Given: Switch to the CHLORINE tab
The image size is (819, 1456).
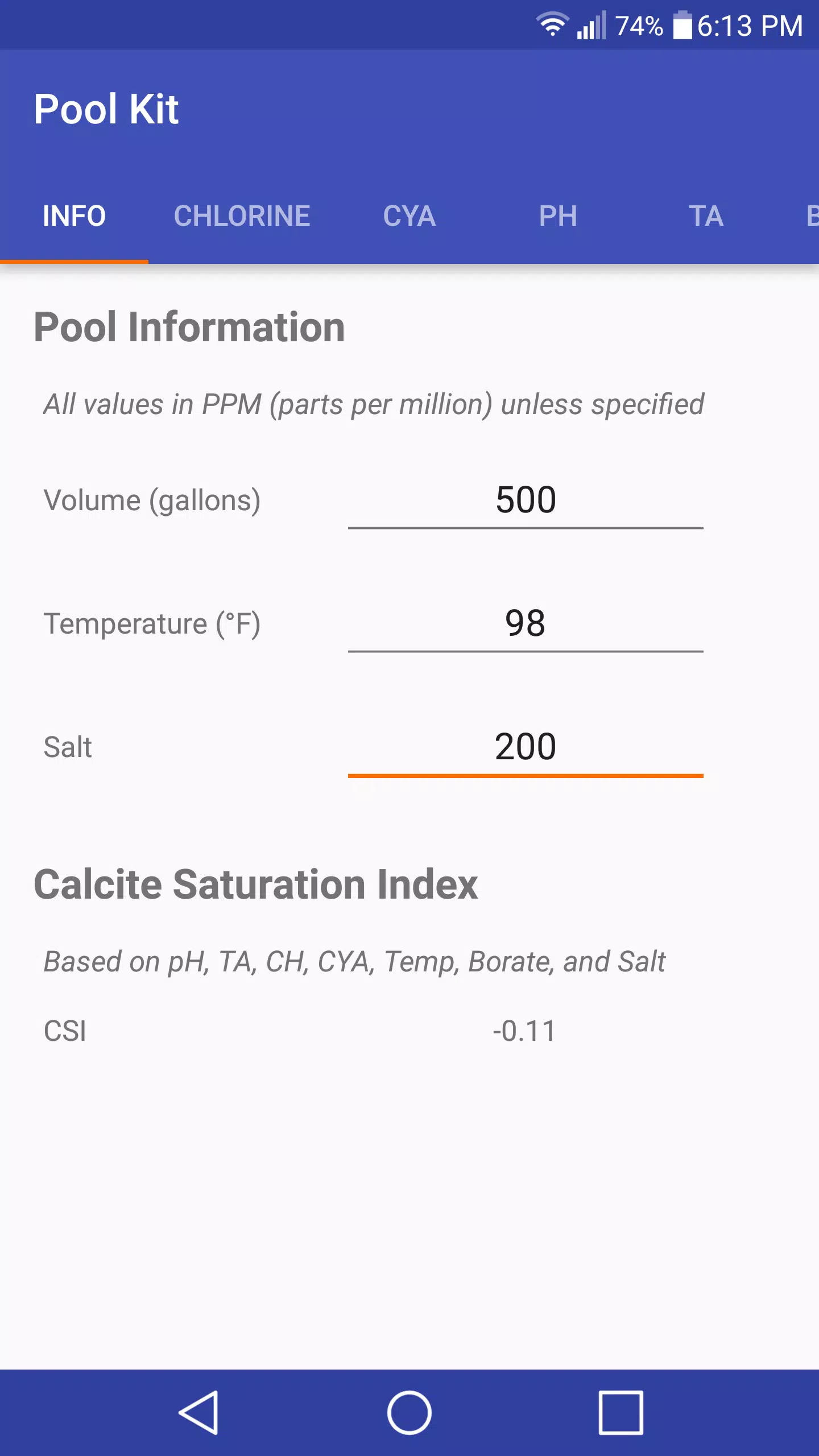Looking at the screenshot, I should tap(242, 216).
